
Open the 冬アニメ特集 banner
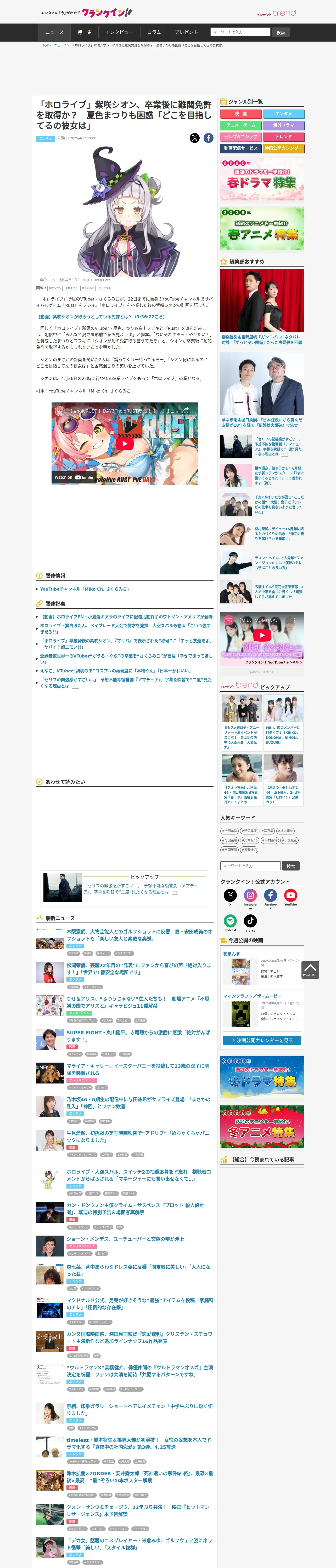click(x=262, y=1127)
